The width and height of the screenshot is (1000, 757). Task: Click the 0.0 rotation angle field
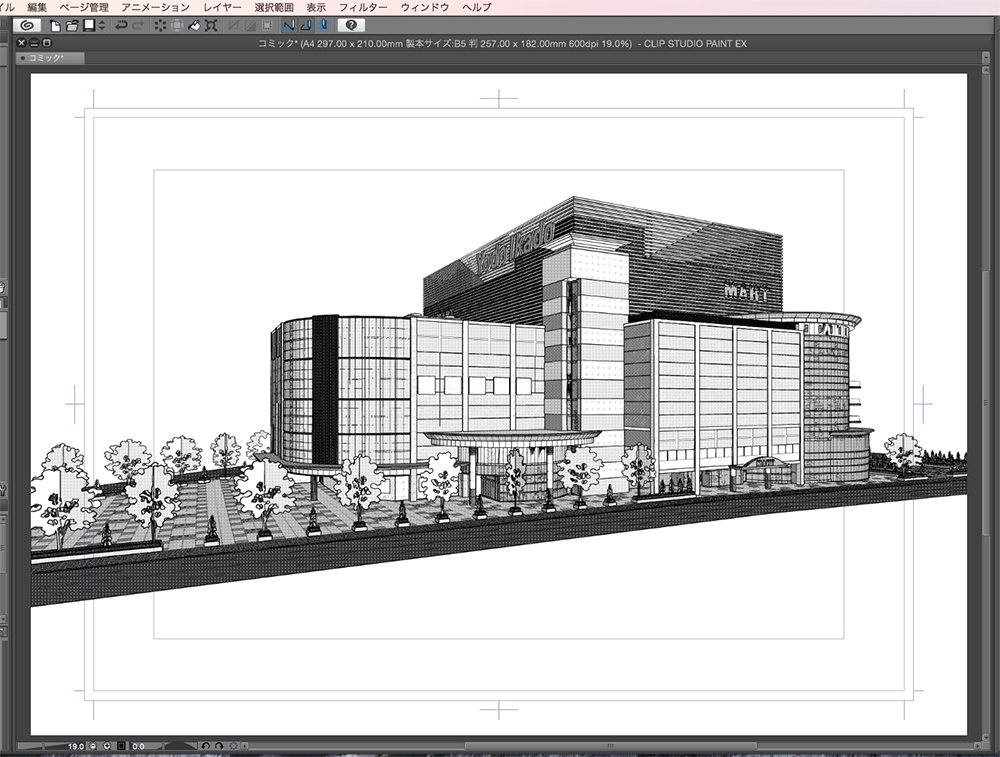coord(138,746)
